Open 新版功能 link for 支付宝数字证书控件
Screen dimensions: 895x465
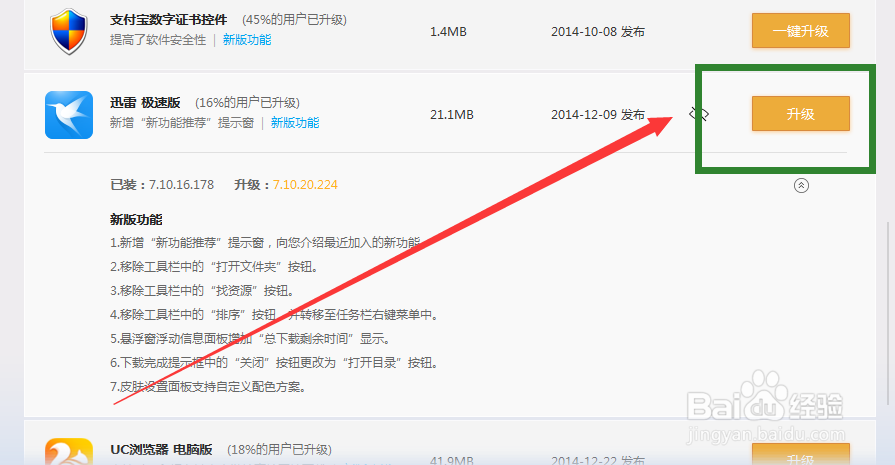247,40
